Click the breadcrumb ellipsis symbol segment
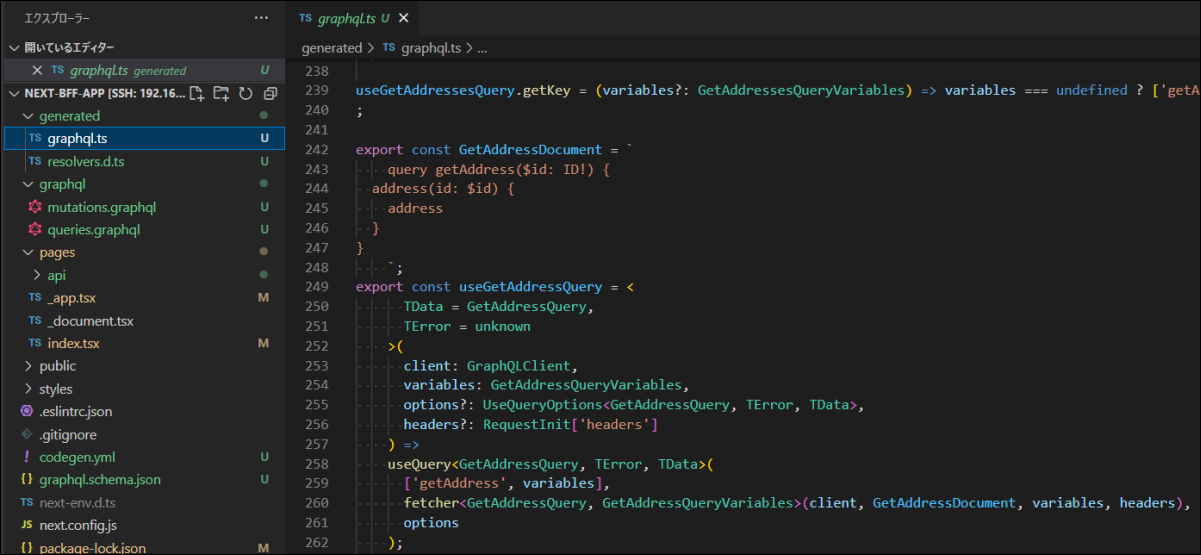 coord(482,48)
